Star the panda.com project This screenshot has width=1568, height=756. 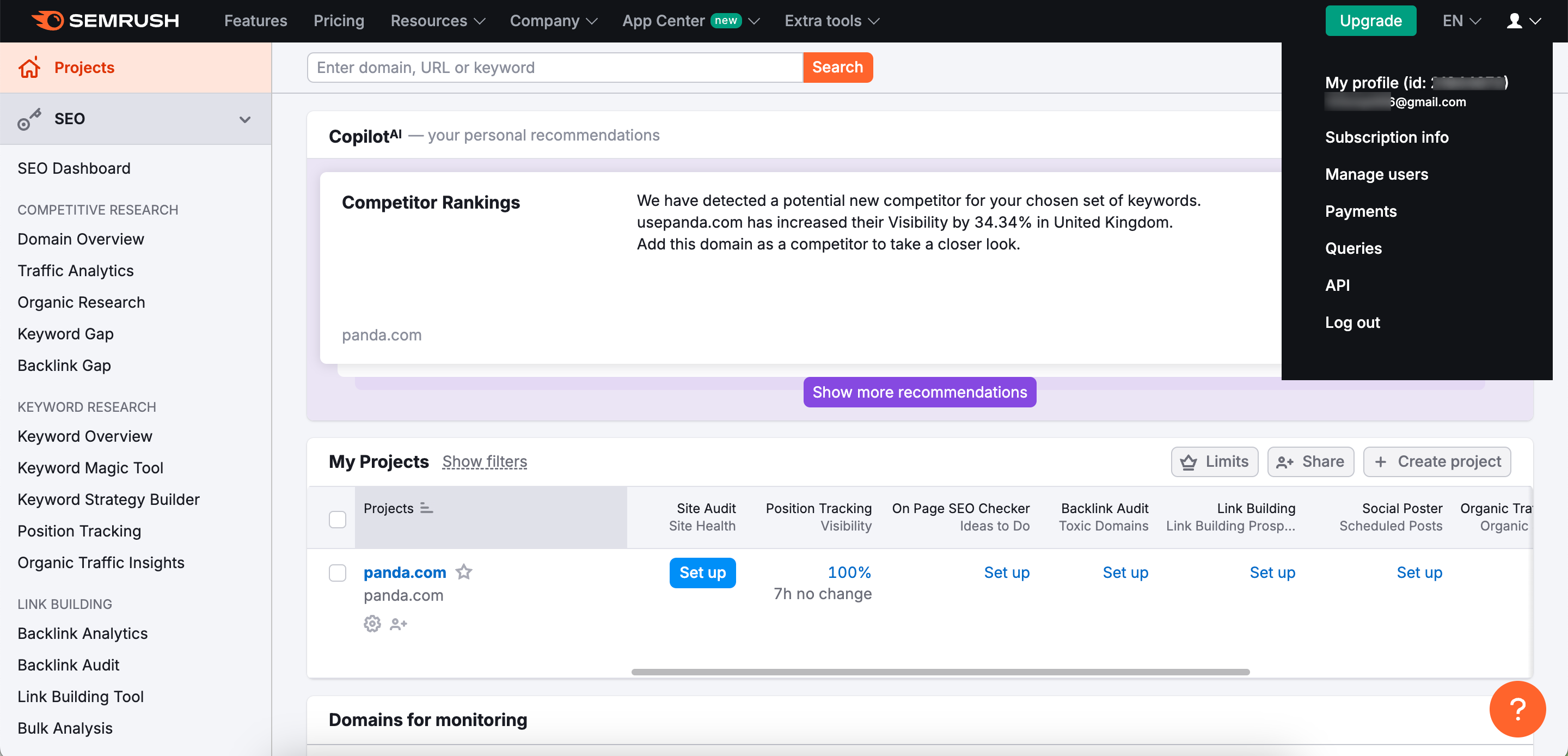464,572
